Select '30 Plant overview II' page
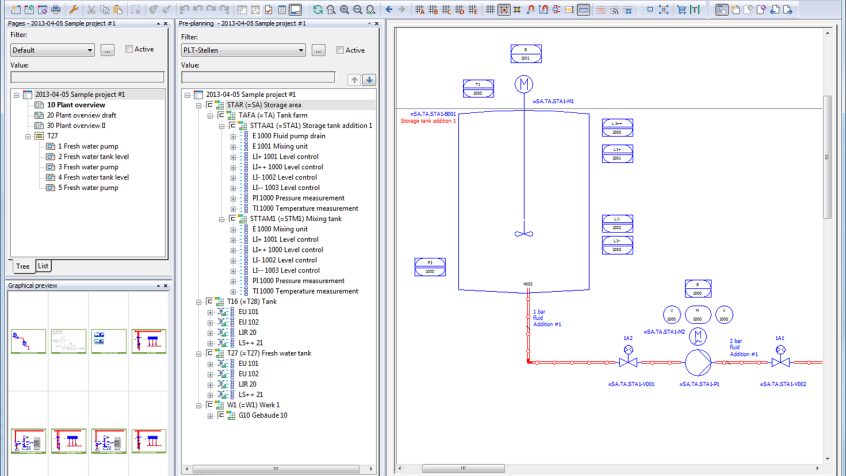The width and height of the screenshot is (846, 476). 76,126
